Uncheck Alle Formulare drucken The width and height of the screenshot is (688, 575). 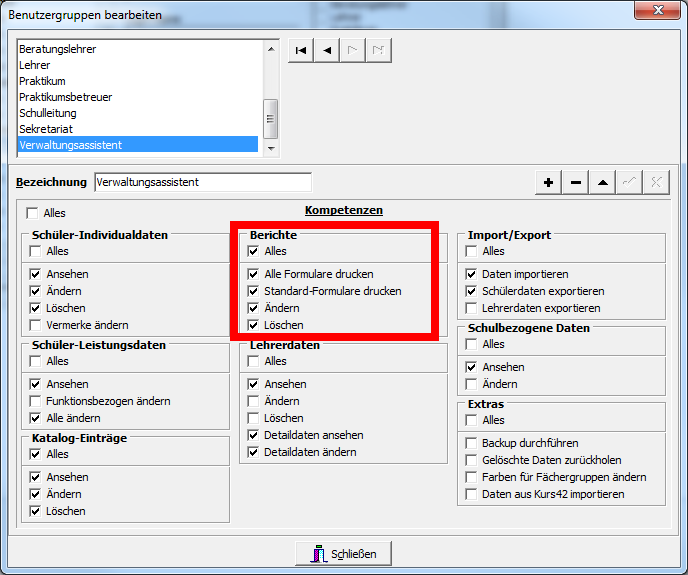coord(253,274)
